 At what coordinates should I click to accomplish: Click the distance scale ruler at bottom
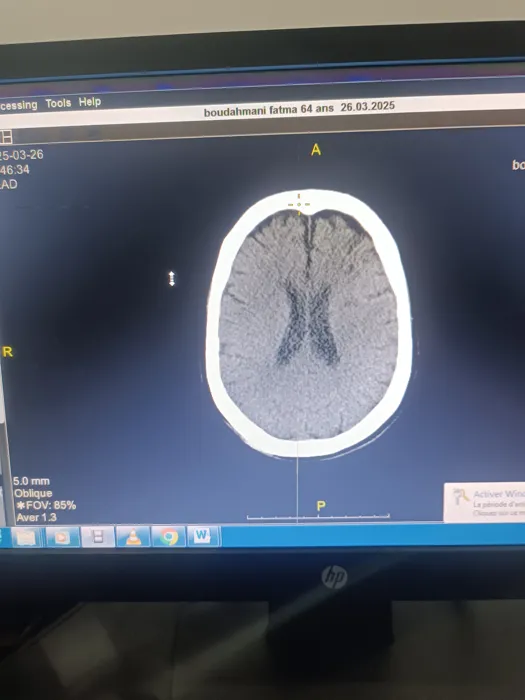(x=318, y=517)
